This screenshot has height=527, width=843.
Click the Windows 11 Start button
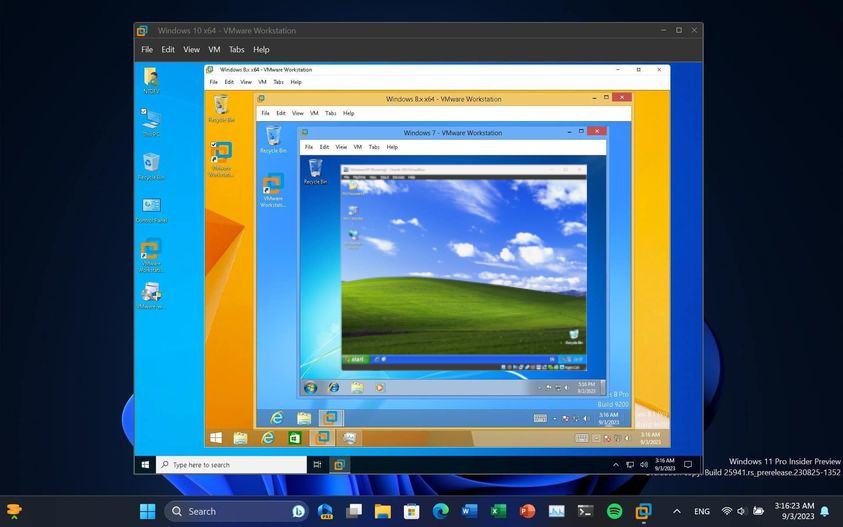pyautogui.click(x=147, y=511)
